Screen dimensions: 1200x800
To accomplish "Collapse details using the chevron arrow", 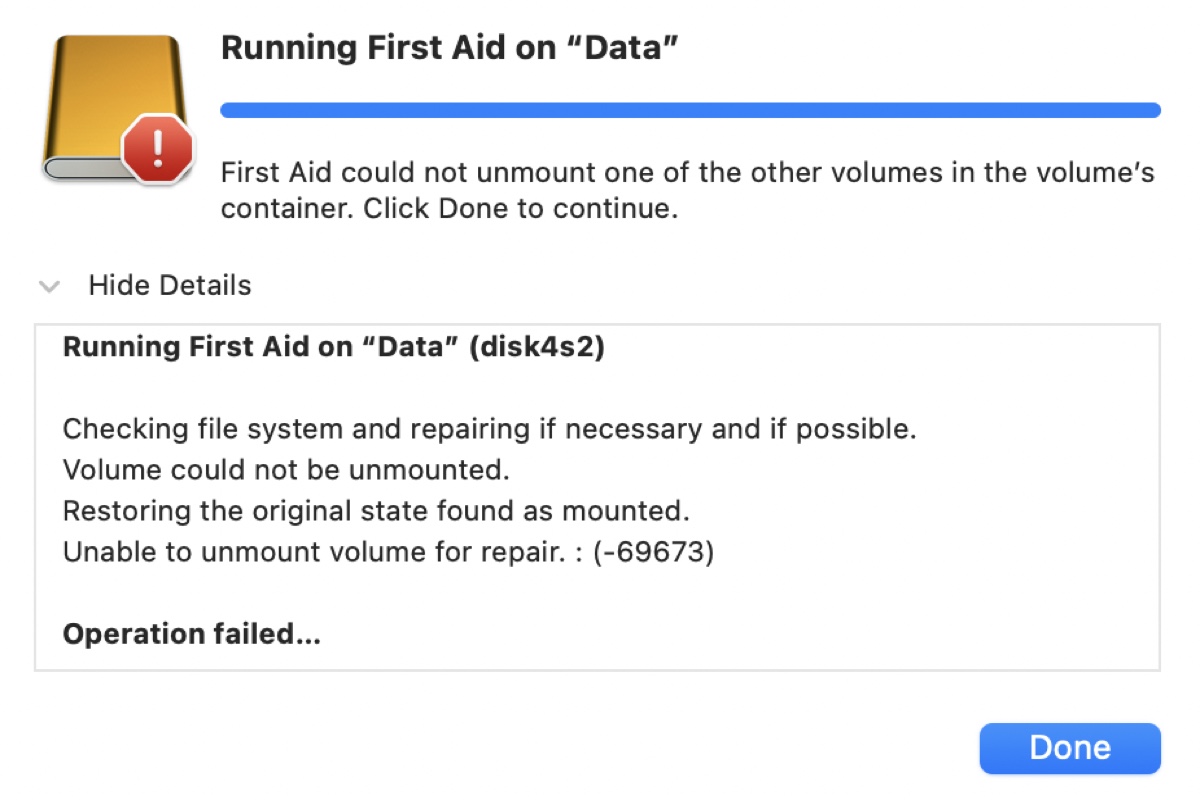I will 48,287.
